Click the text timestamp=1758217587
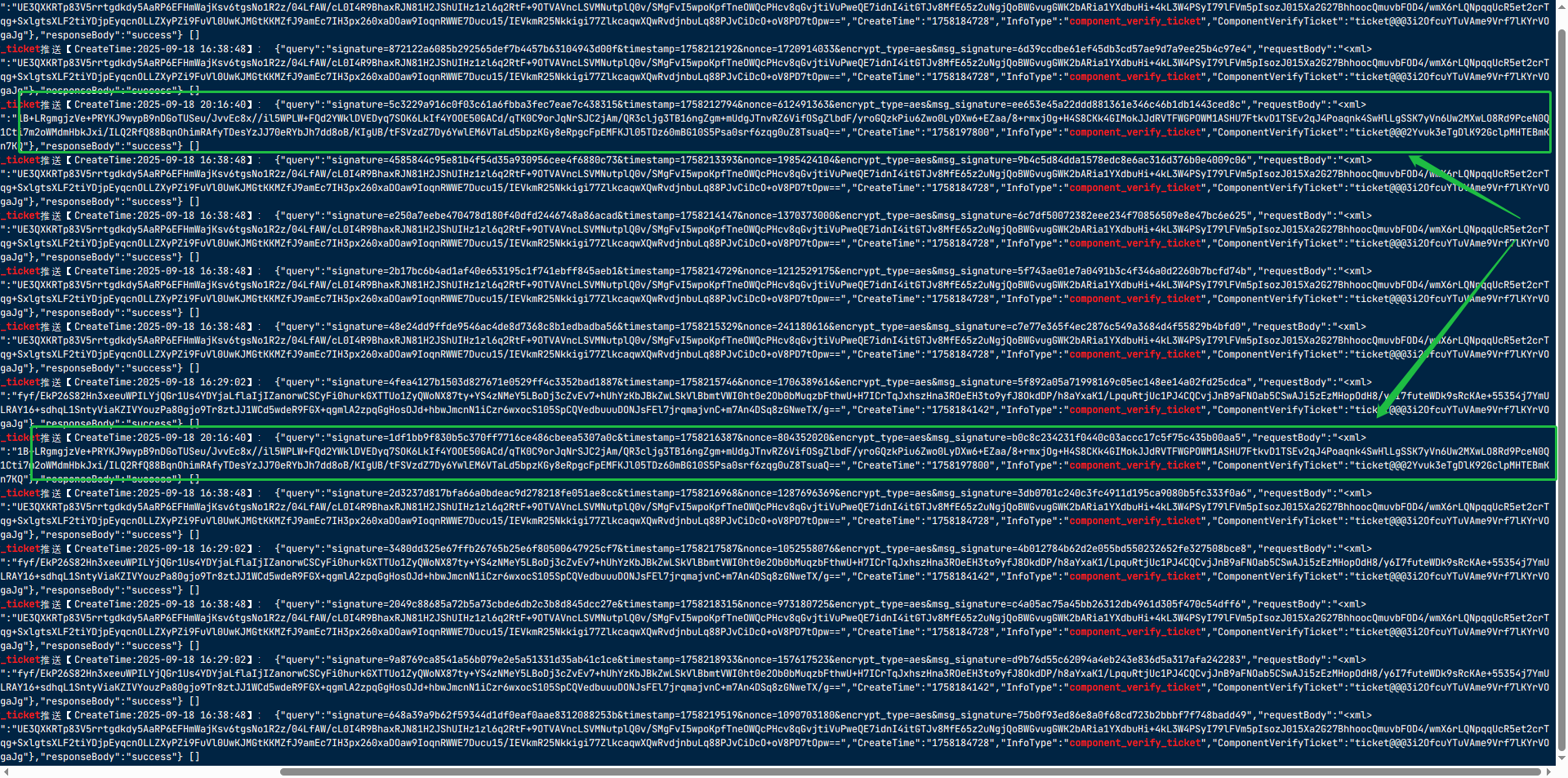The width and height of the screenshot is (1568, 778). (x=680, y=549)
